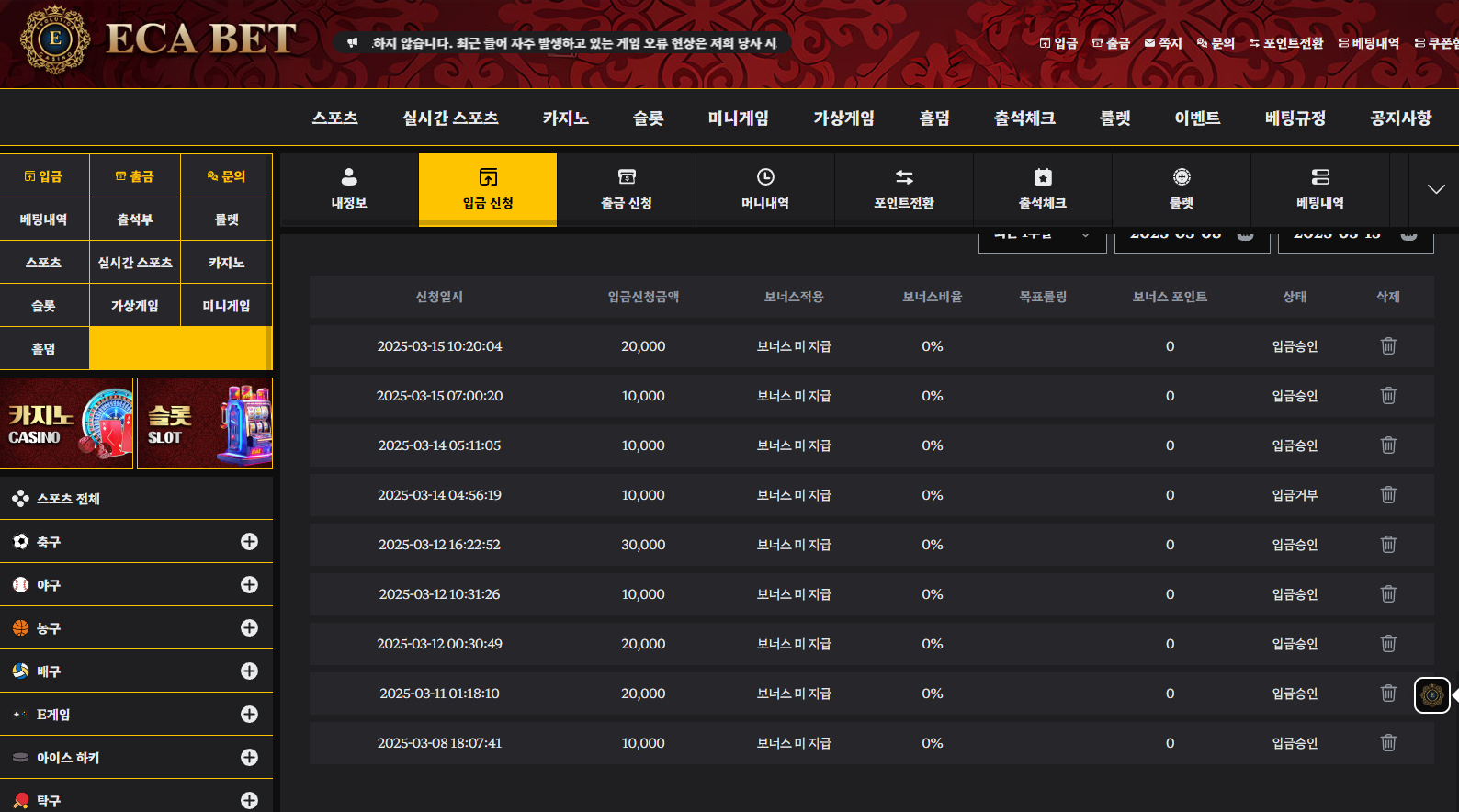The image size is (1459, 812).
Task: Click the 베팅내역 sidebar button
Action: (x=44, y=220)
